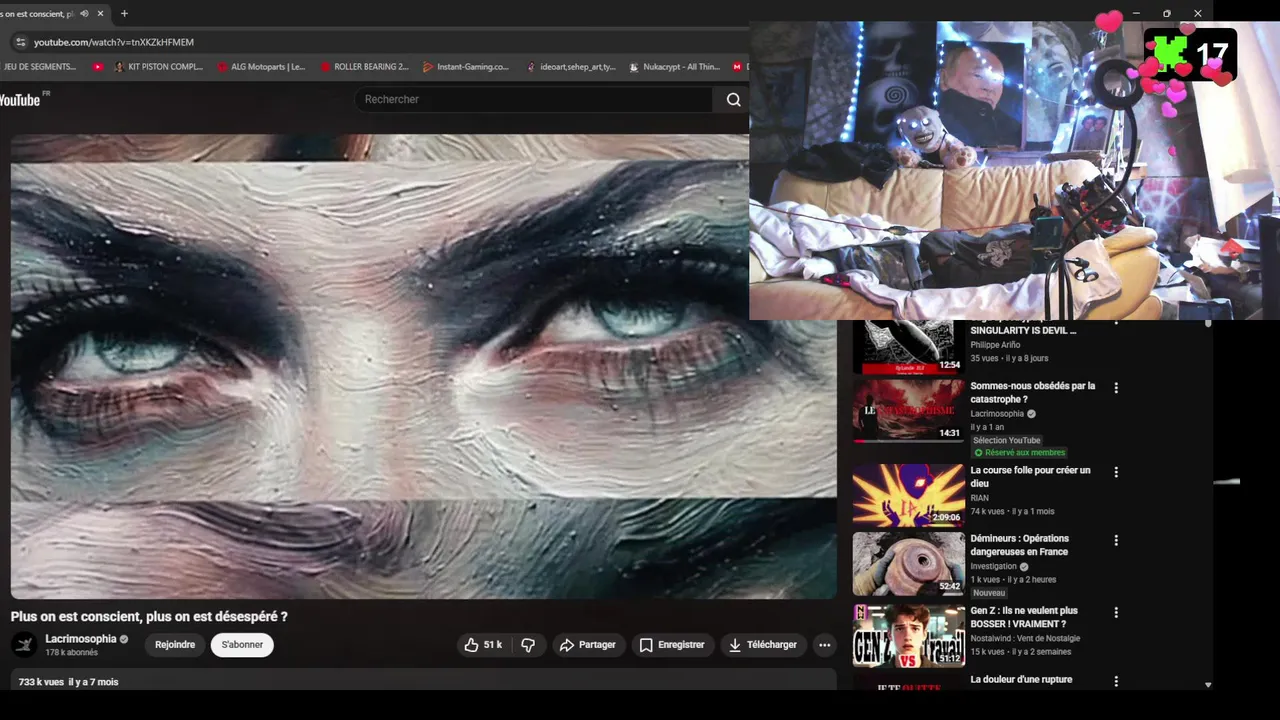
Task: Click in the Rechercher search field
Action: pyautogui.click(x=534, y=99)
